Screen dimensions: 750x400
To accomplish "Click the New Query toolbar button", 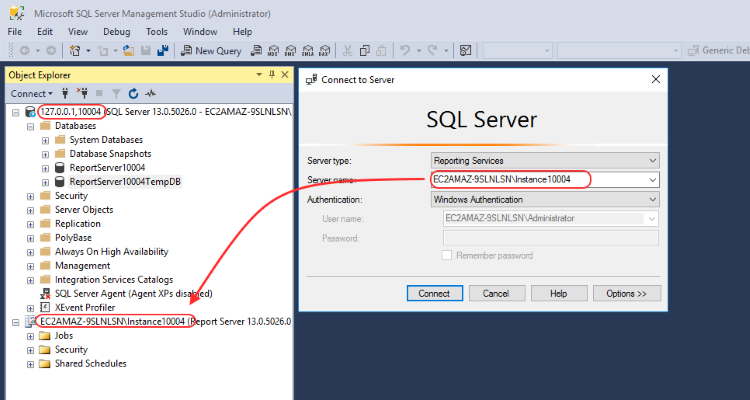I will tap(211, 51).
